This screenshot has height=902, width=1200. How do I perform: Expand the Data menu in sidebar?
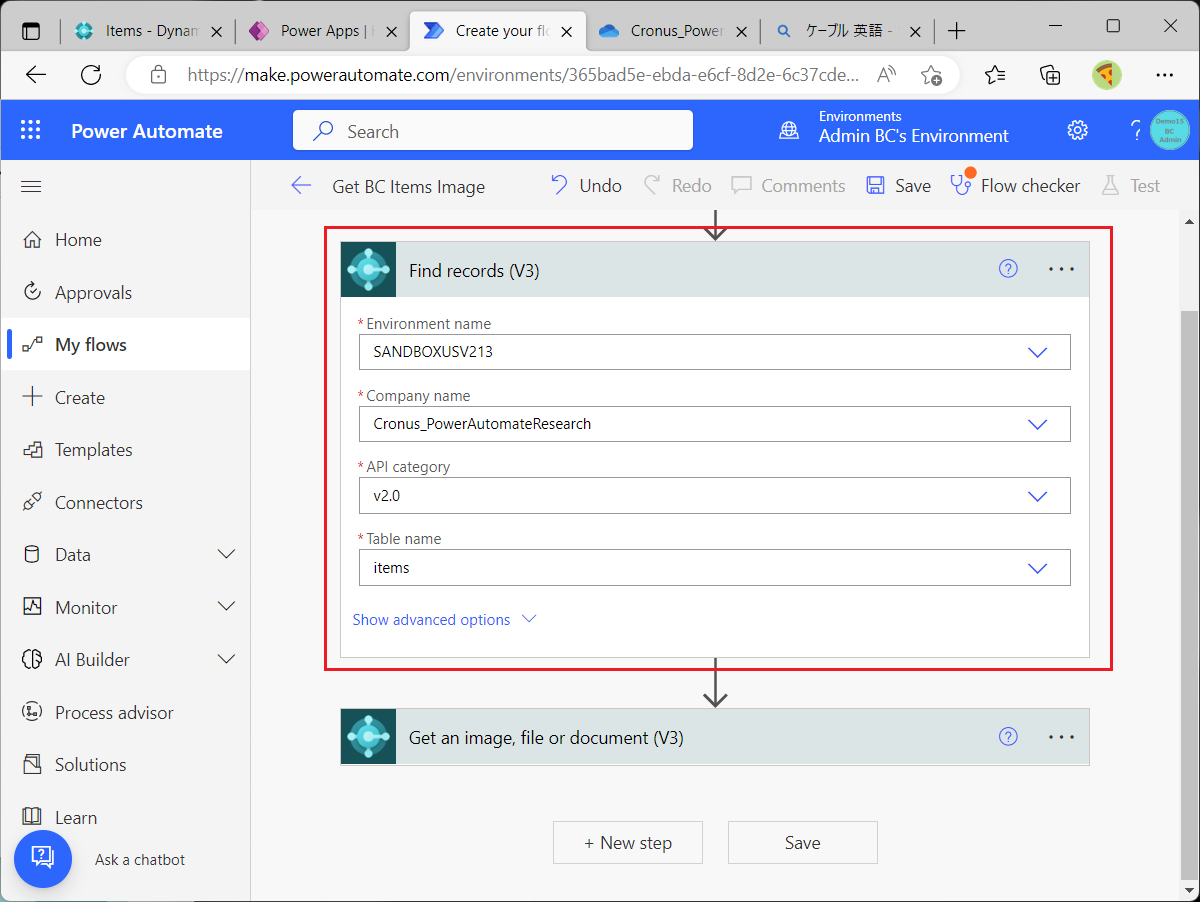(227, 555)
